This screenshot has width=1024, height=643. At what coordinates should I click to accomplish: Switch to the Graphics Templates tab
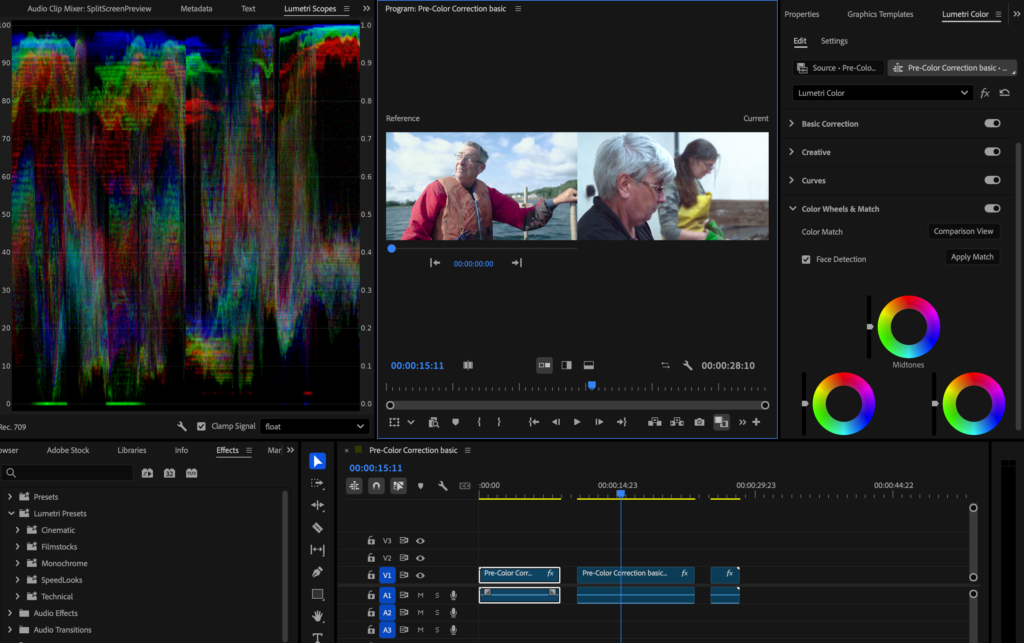pyautogui.click(x=880, y=15)
